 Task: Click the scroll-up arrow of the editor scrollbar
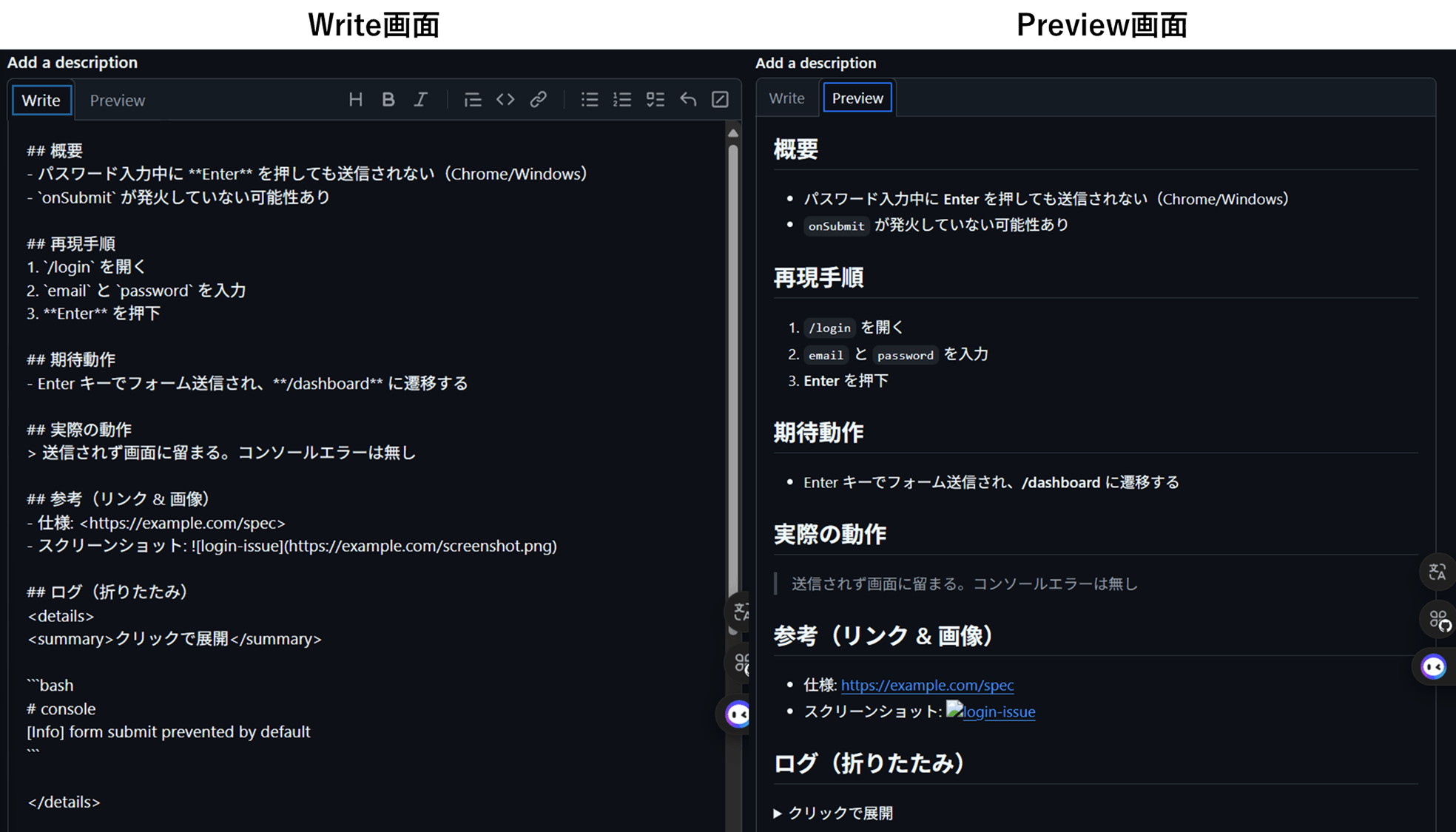[x=732, y=134]
